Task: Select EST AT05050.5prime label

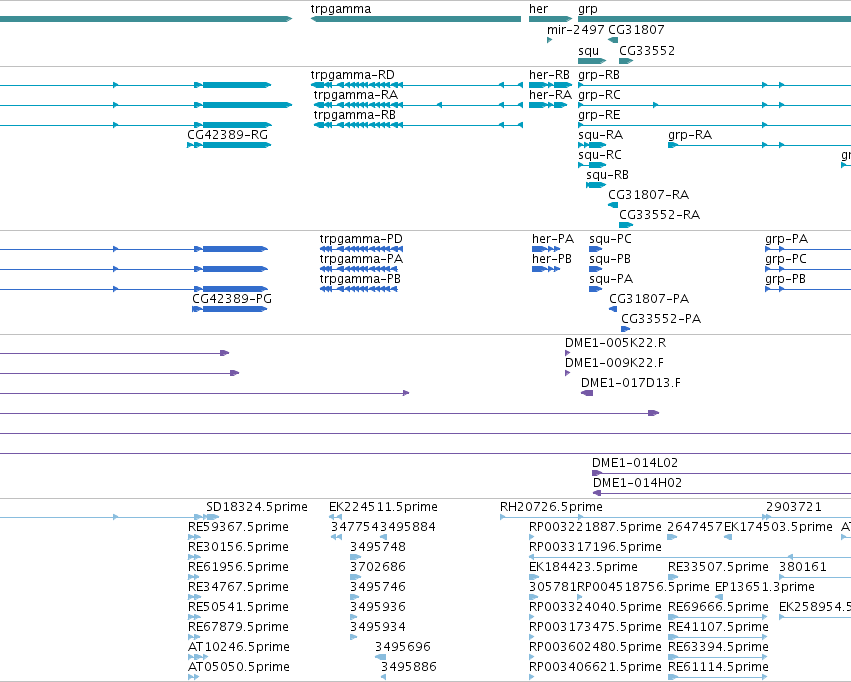Action: (x=239, y=667)
